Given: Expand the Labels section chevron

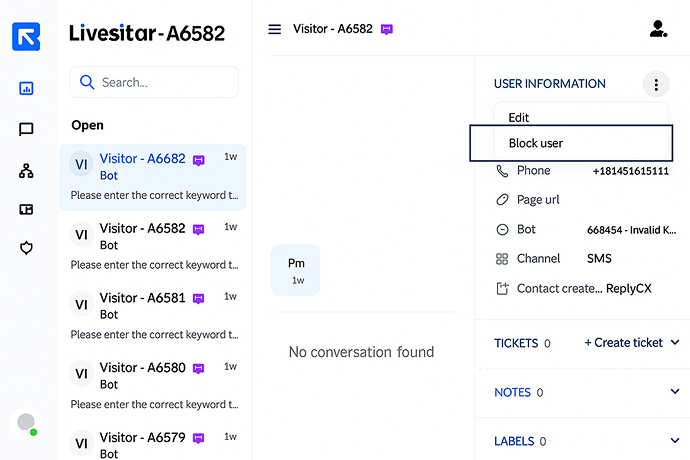Looking at the screenshot, I should point(675,440).
